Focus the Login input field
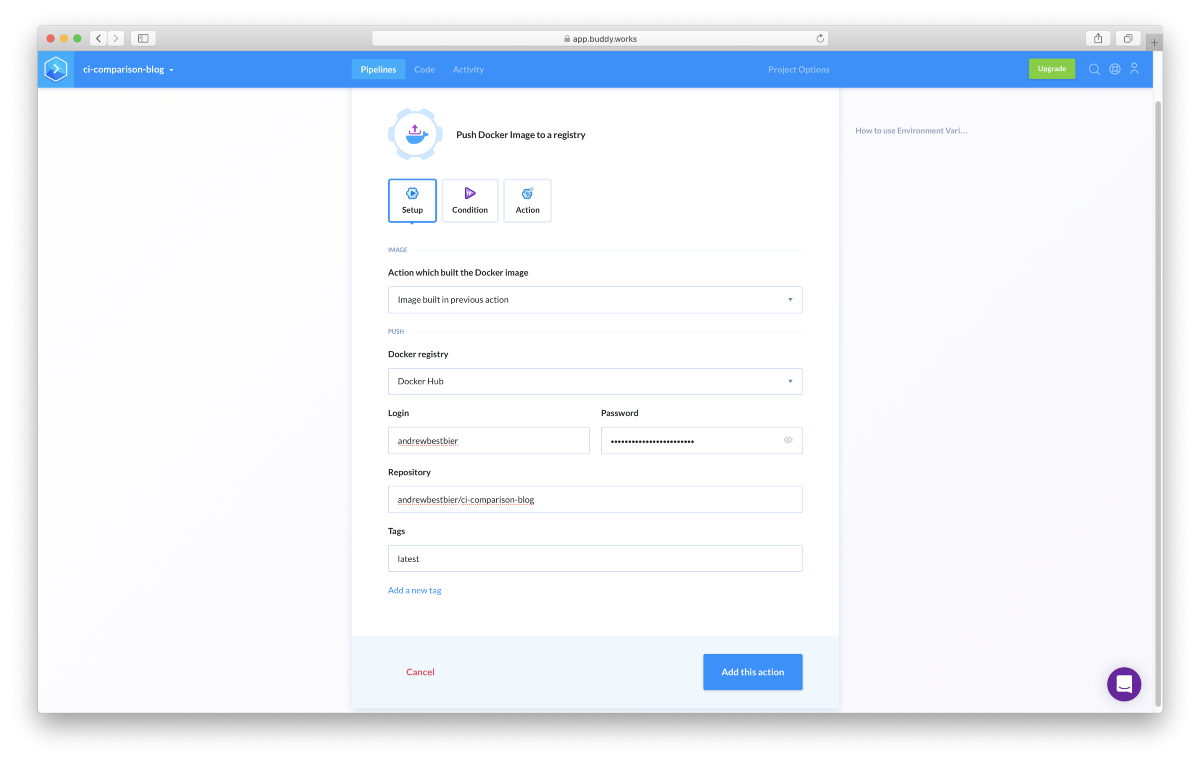1200x762 pixels. [x=488, y=440]
